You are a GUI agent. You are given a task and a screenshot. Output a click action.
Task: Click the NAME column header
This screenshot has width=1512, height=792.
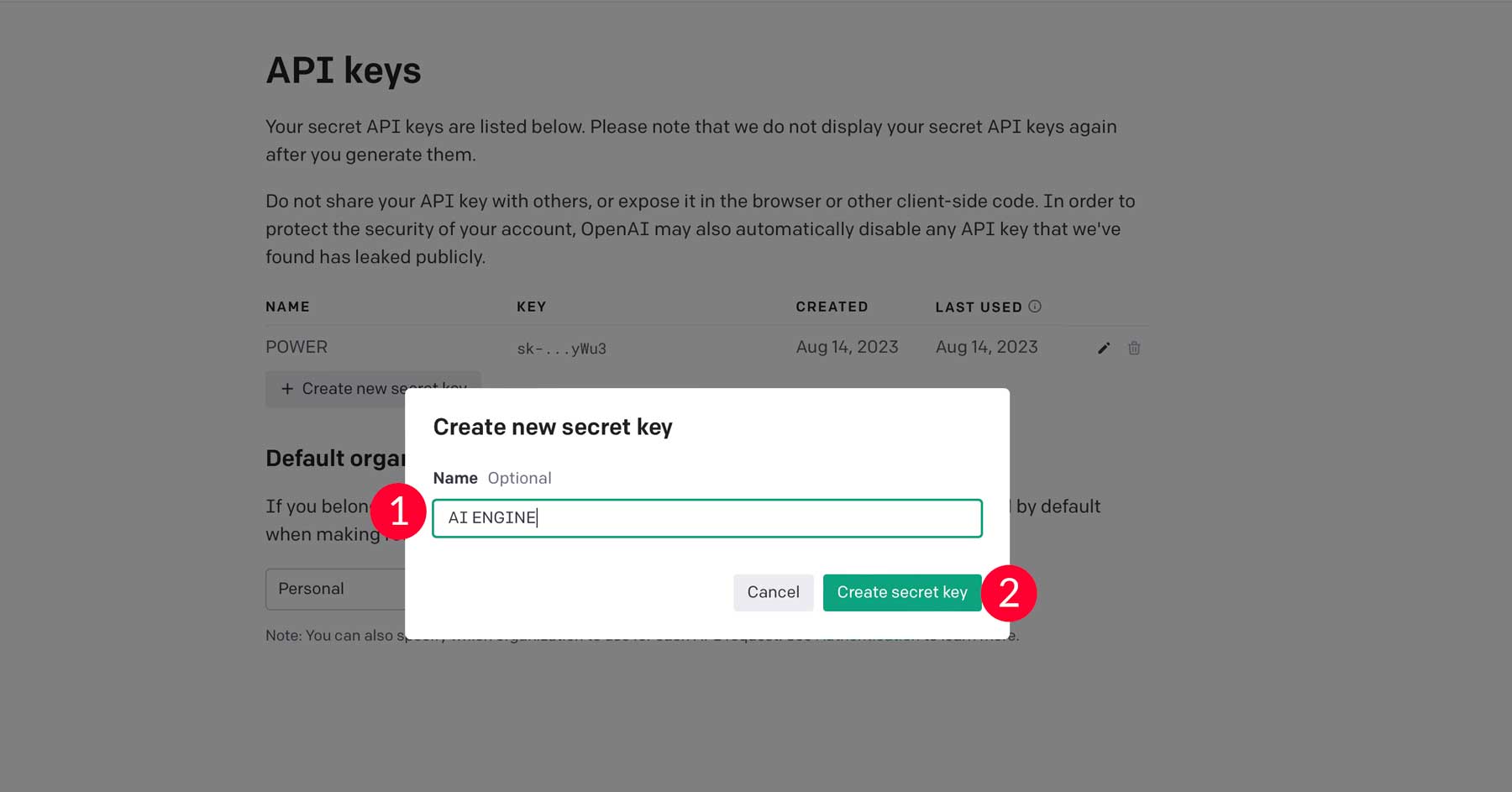288,307
